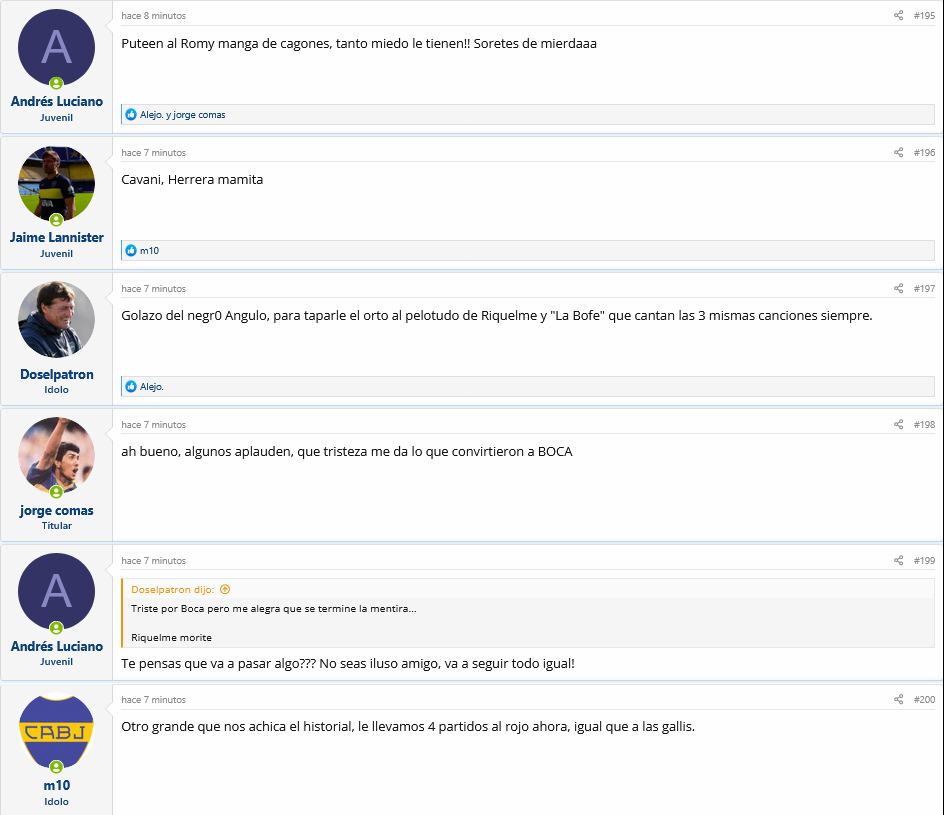Click the like thumbs-up icon under Jaime Lannister's post
The width and height of the screenshot is (944, 815).
click(131, 250)
